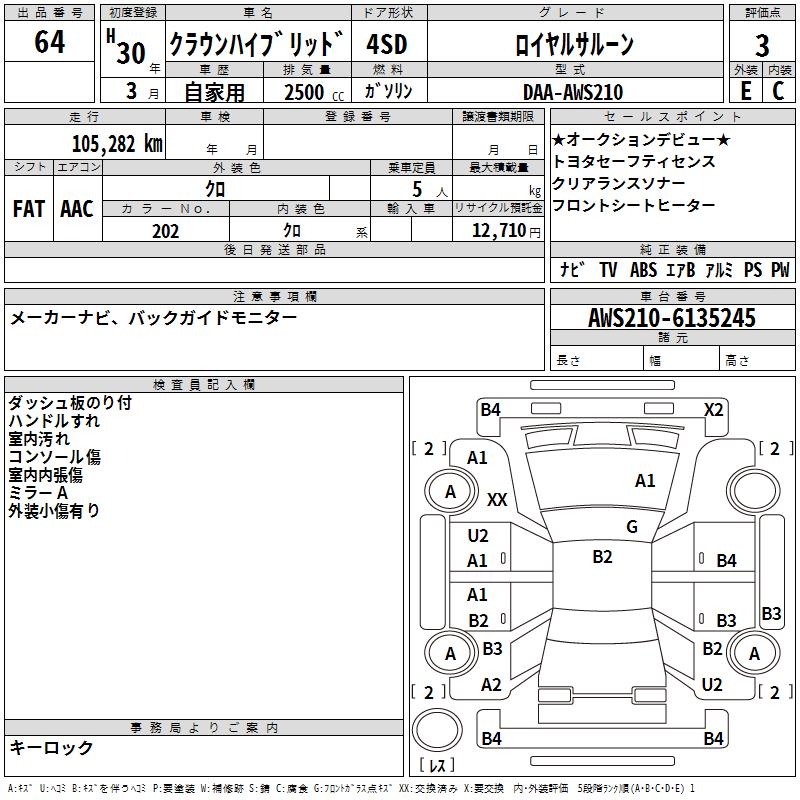Click header "後日発送部品"
This screenshot has height=800, width=800.
click(x=274, y=249)
